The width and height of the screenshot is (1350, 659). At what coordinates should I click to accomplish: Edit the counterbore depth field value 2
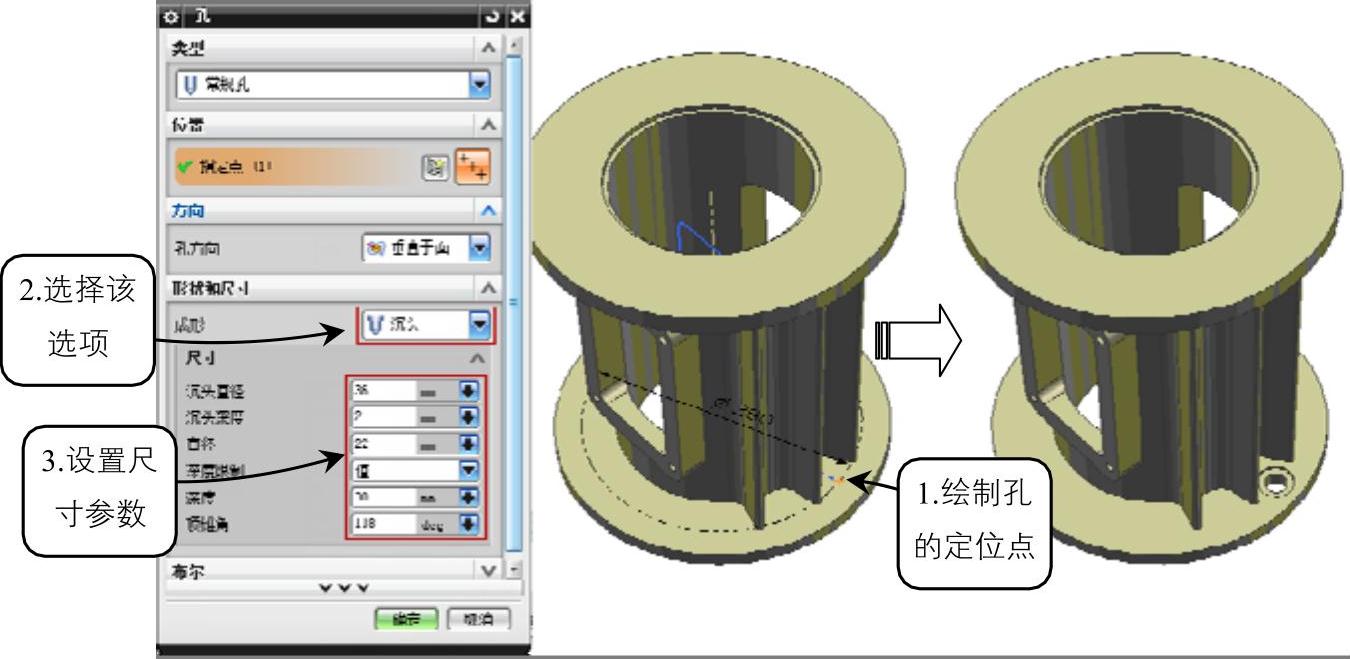pyautogui.click(x=382, y=415)
